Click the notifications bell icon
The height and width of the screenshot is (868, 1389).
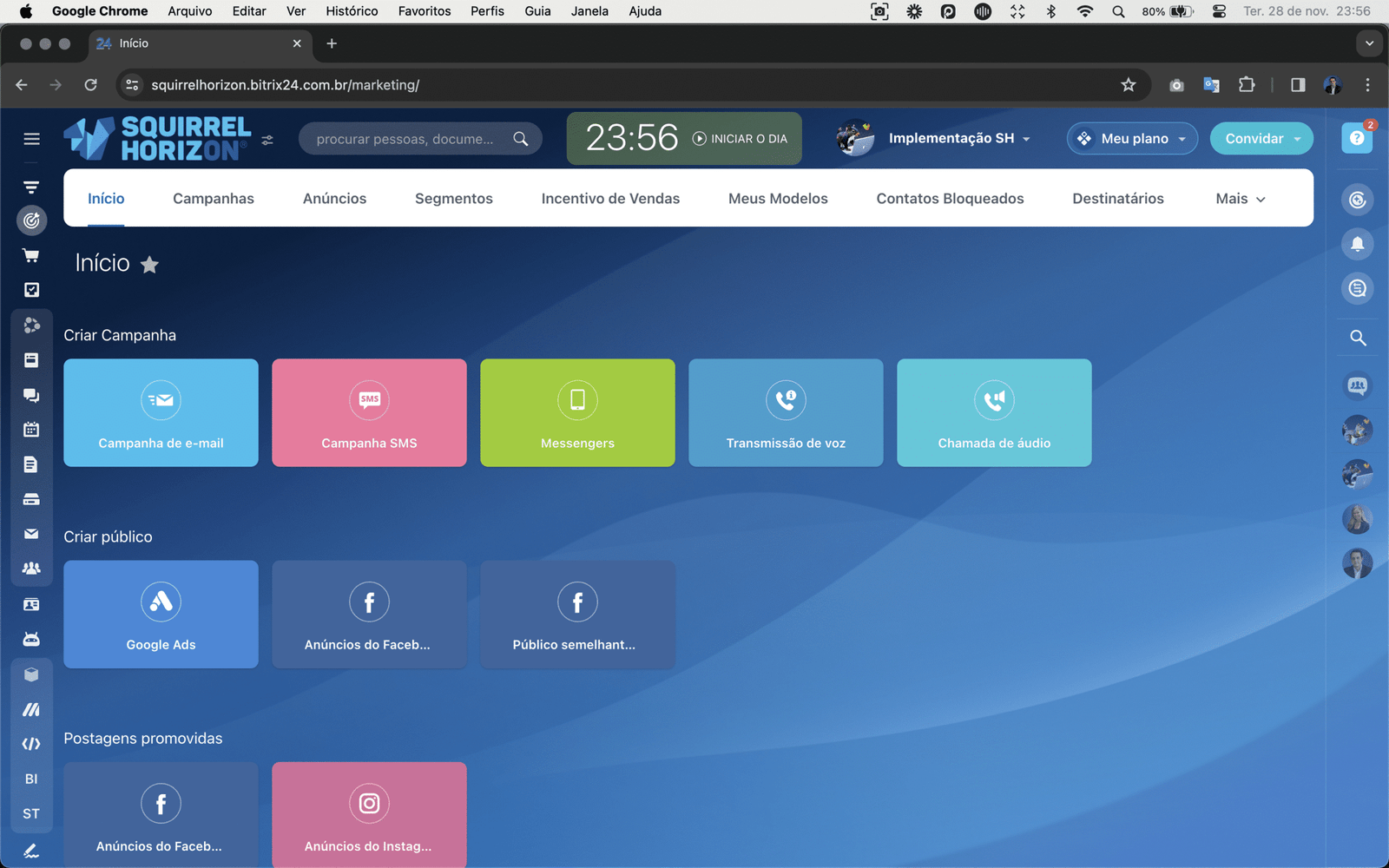tap(1357, 244)
